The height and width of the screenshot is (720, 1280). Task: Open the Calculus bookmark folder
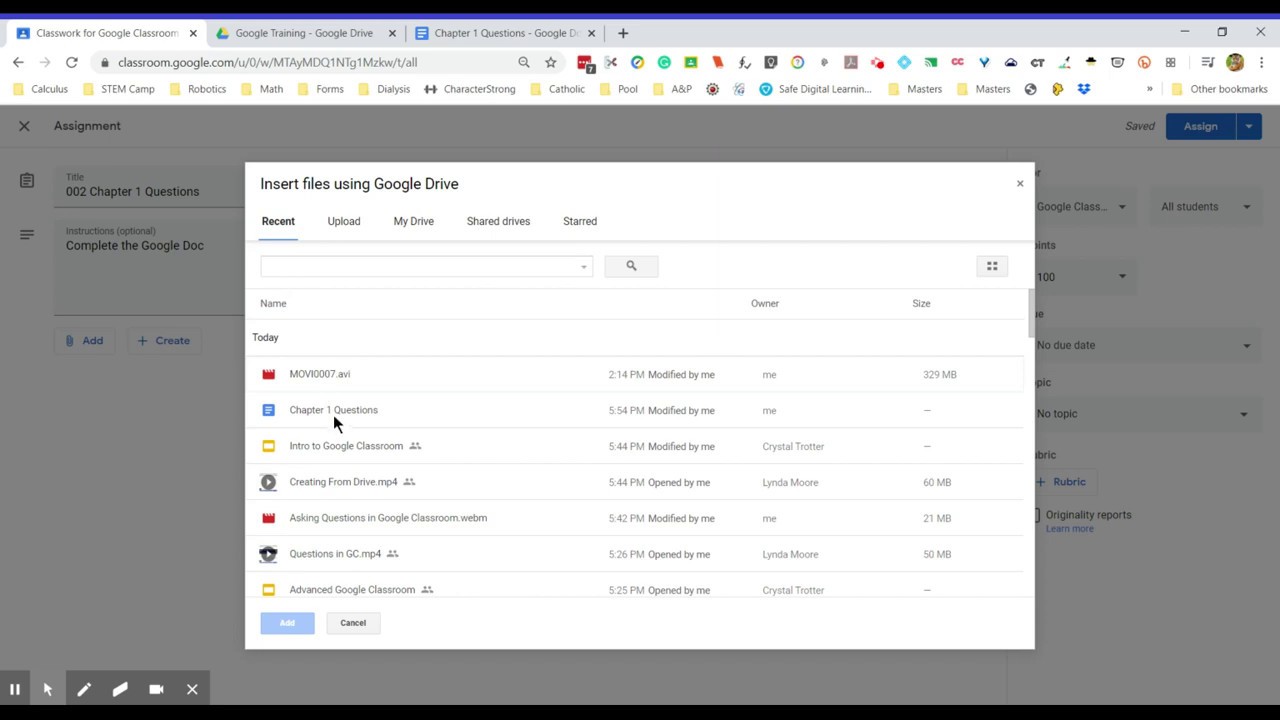41,89
